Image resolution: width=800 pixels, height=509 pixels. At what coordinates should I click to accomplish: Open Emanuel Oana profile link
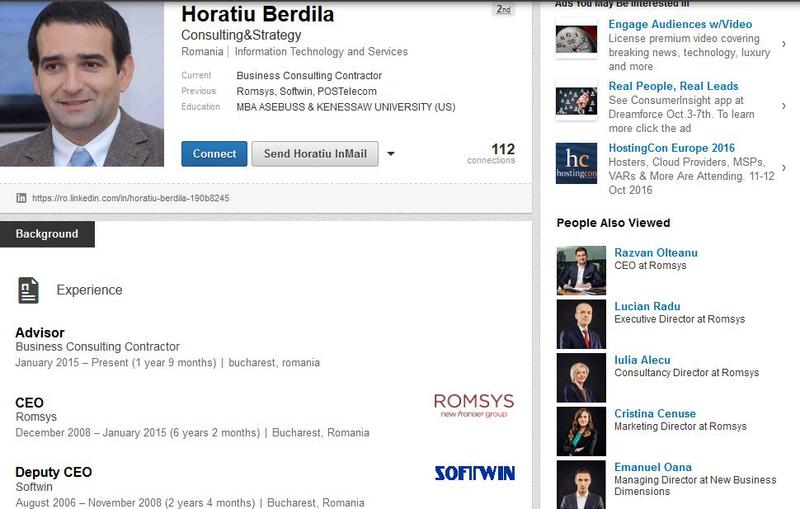point(653,467)
